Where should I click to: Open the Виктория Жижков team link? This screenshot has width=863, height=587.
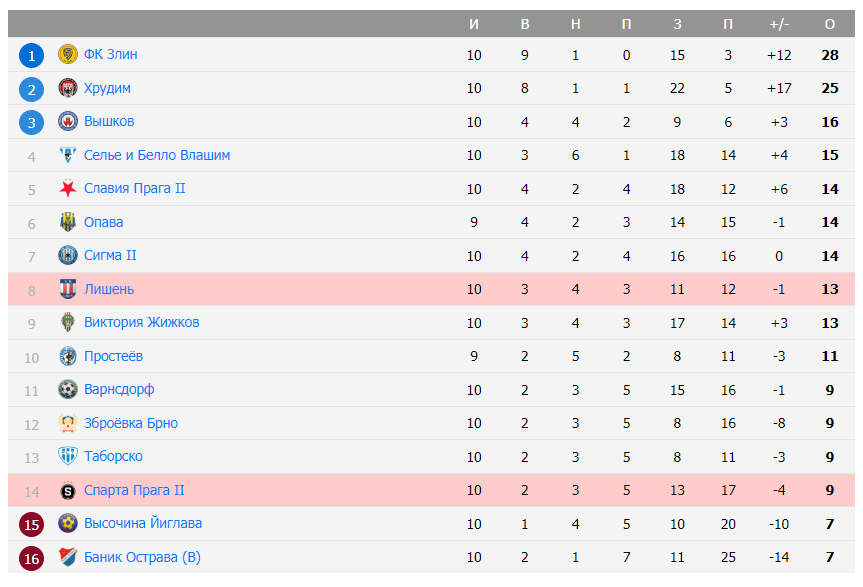[x=141, y=323]
